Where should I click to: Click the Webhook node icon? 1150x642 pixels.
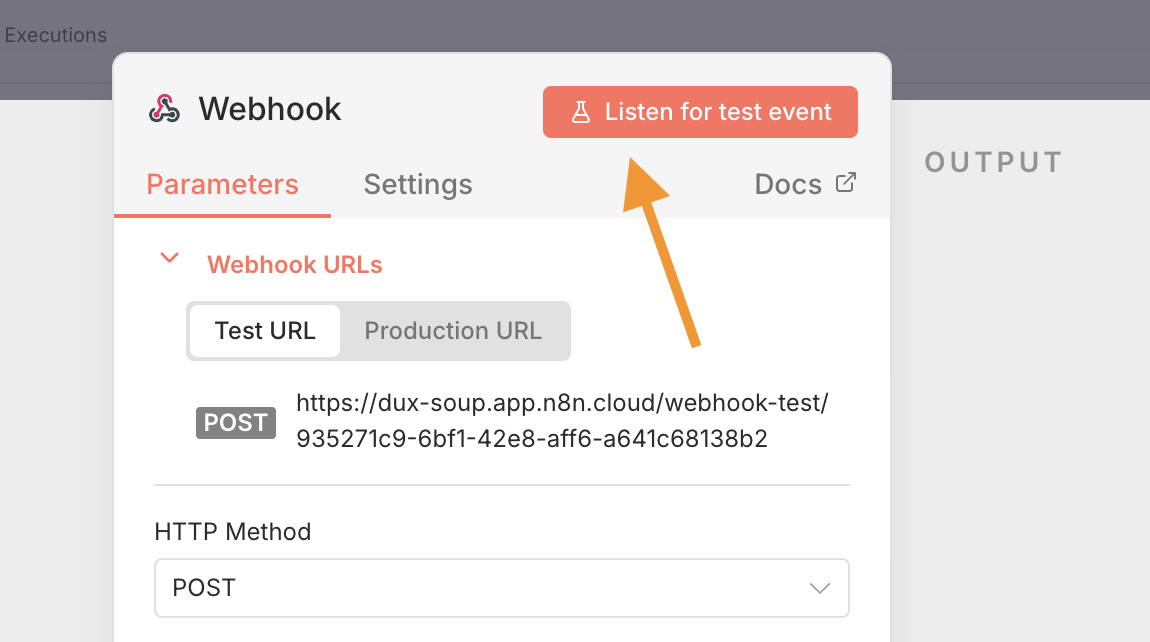[164, 109]
